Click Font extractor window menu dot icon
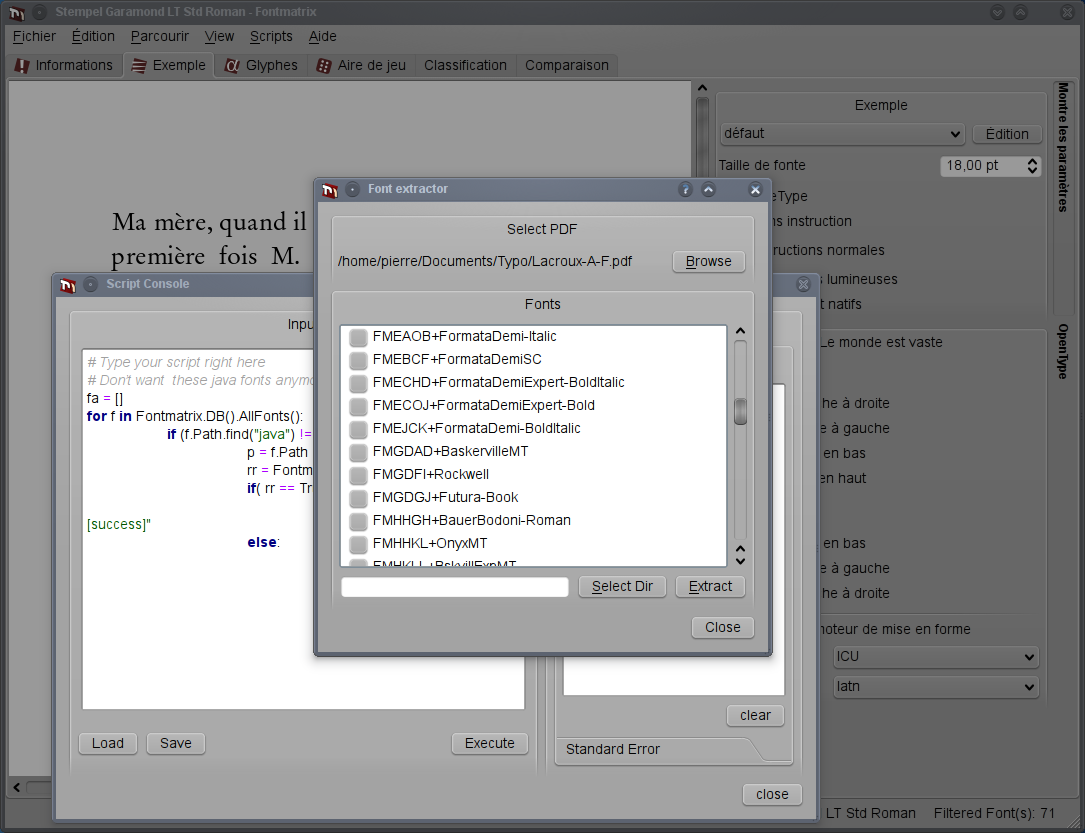Viewport: 1085px width, 833px height. click(x=352, y=189)
